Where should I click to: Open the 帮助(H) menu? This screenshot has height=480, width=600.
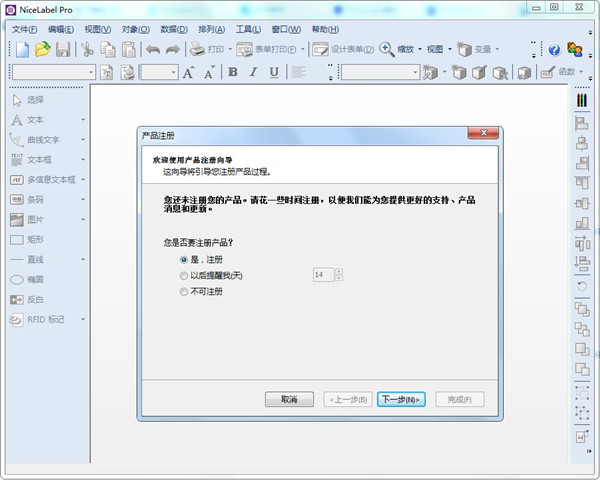(325, 29)
